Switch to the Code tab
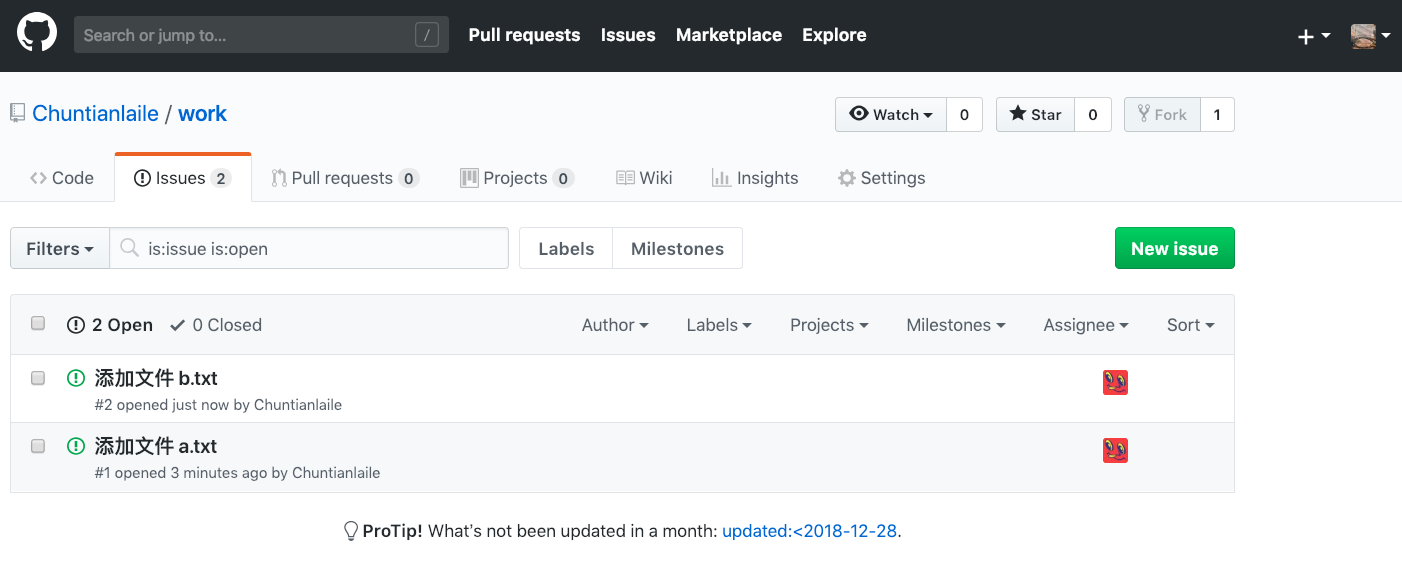 click(x=62, y=178)
